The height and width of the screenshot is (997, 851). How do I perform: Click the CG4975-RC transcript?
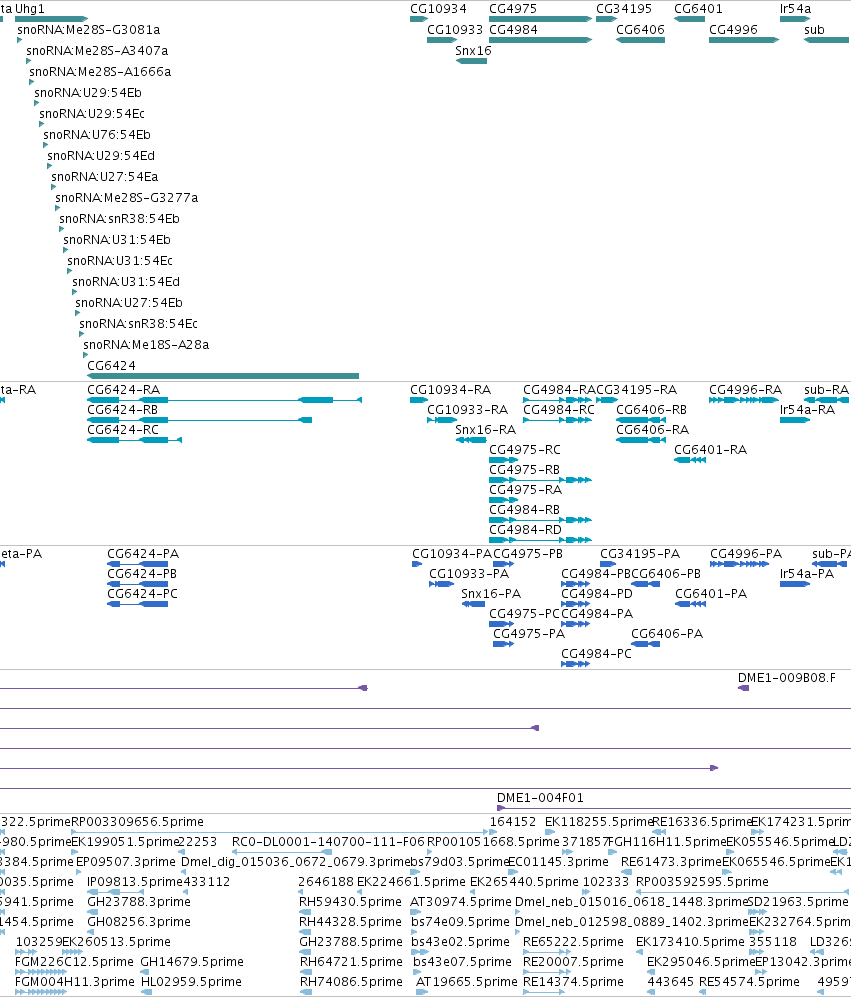504,460
